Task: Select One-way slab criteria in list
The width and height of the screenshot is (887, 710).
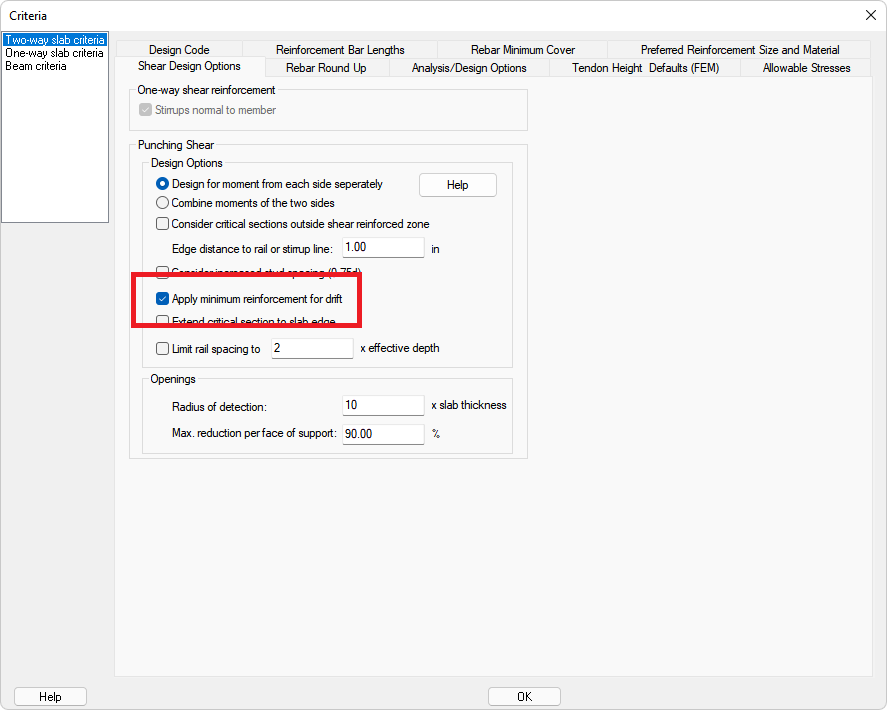Action: 53,53
